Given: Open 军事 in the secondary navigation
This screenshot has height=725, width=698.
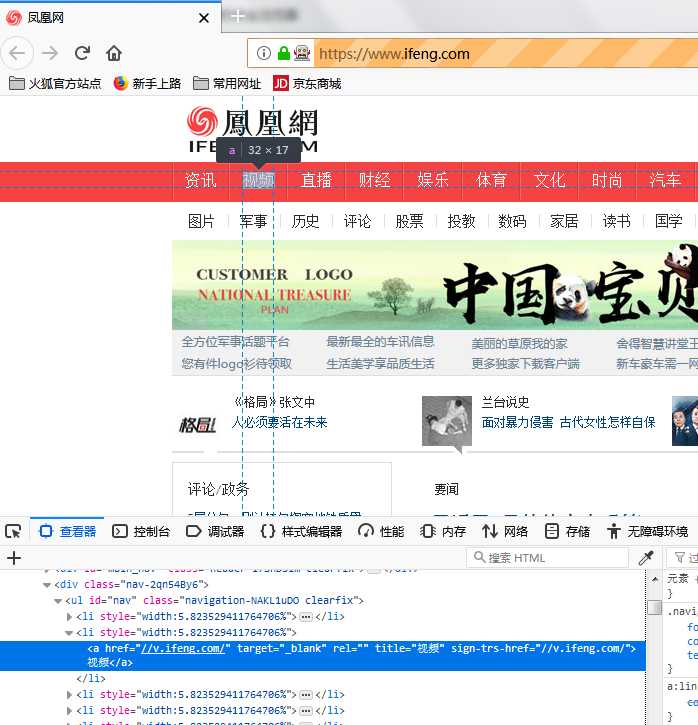Looking at the screenshot, I should [x=253, y=221].
